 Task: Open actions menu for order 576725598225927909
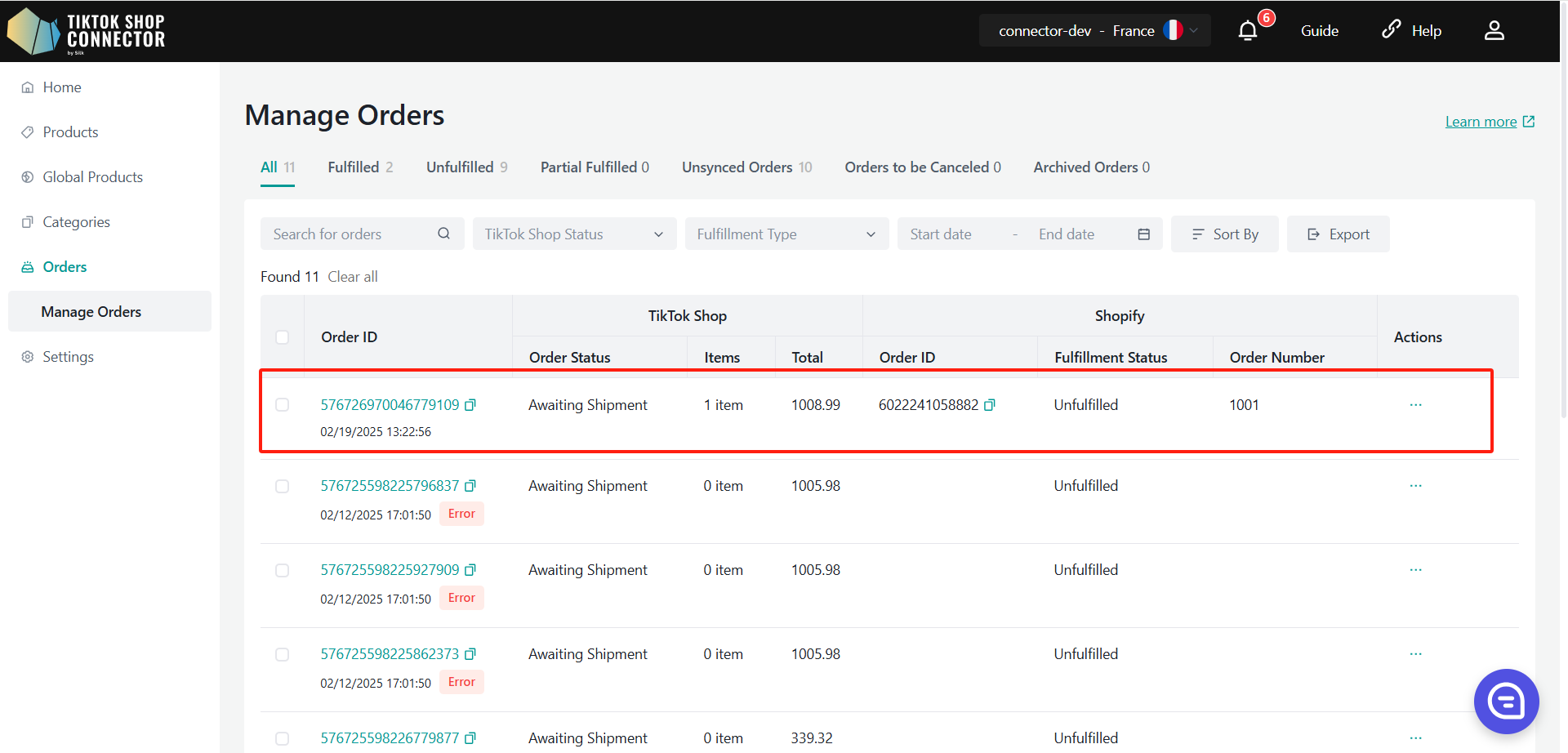(x=1415, y=570)
